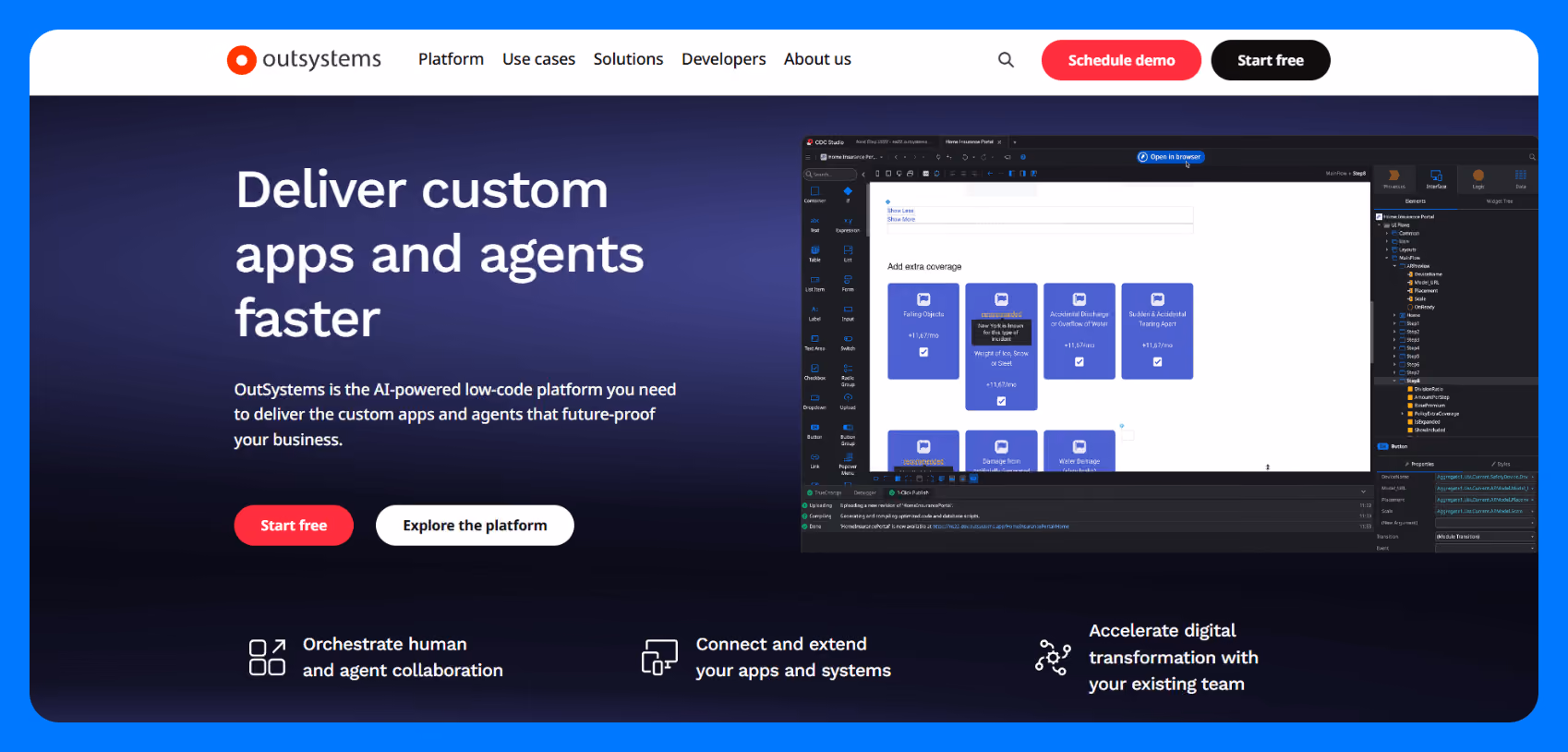The image size is (1568, 752).
Task: Click the toolbox Search field
Action: click(830, 174)
